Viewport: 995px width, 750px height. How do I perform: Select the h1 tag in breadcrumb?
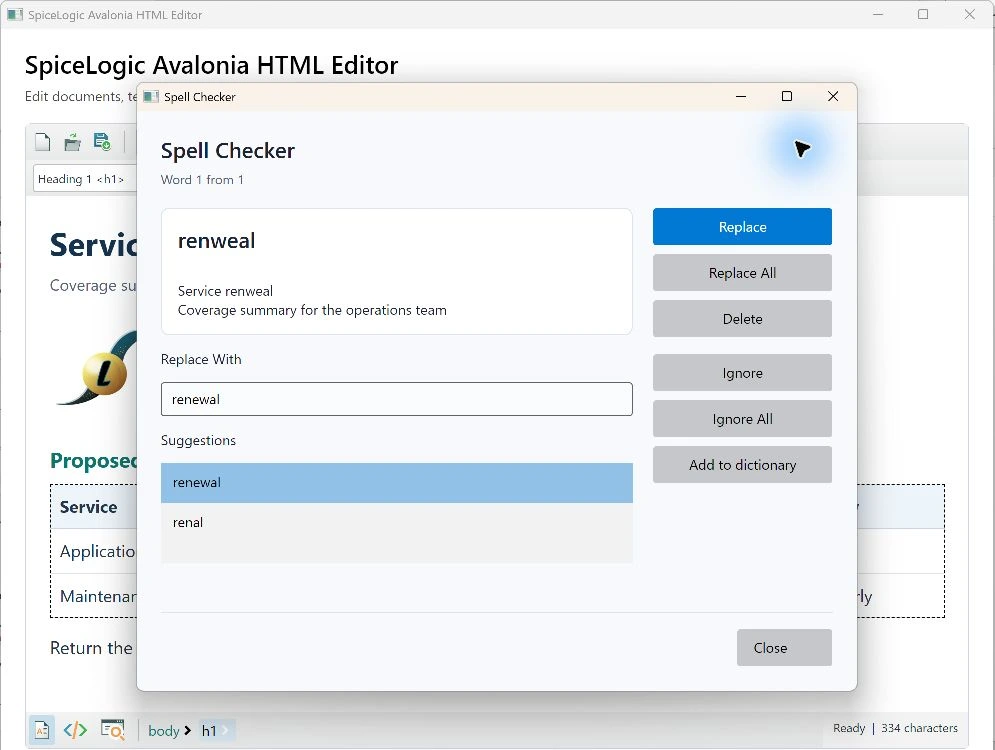coord(209,731)
